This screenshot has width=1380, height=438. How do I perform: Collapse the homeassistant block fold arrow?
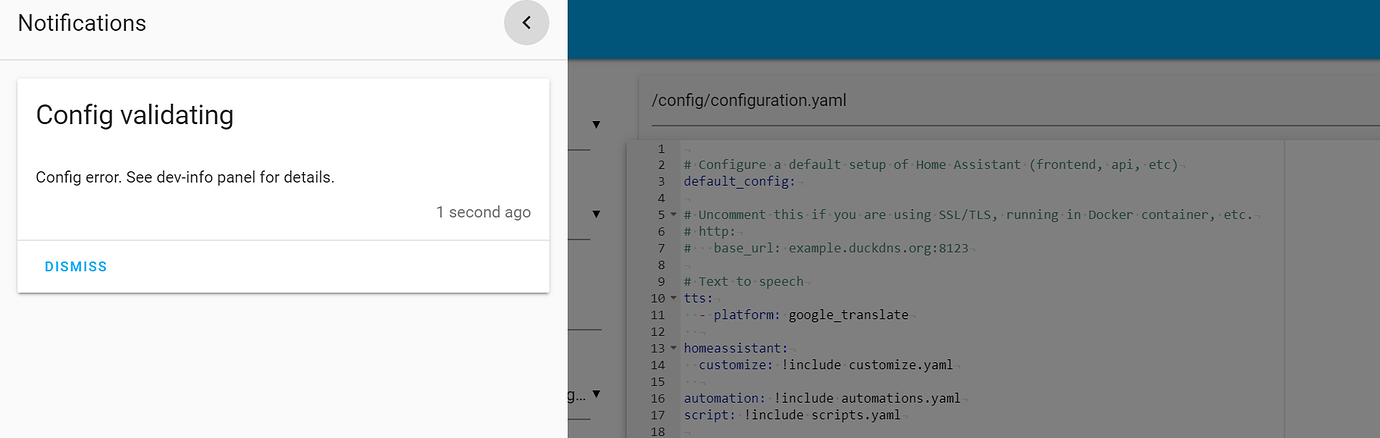[x=674, y=348]
